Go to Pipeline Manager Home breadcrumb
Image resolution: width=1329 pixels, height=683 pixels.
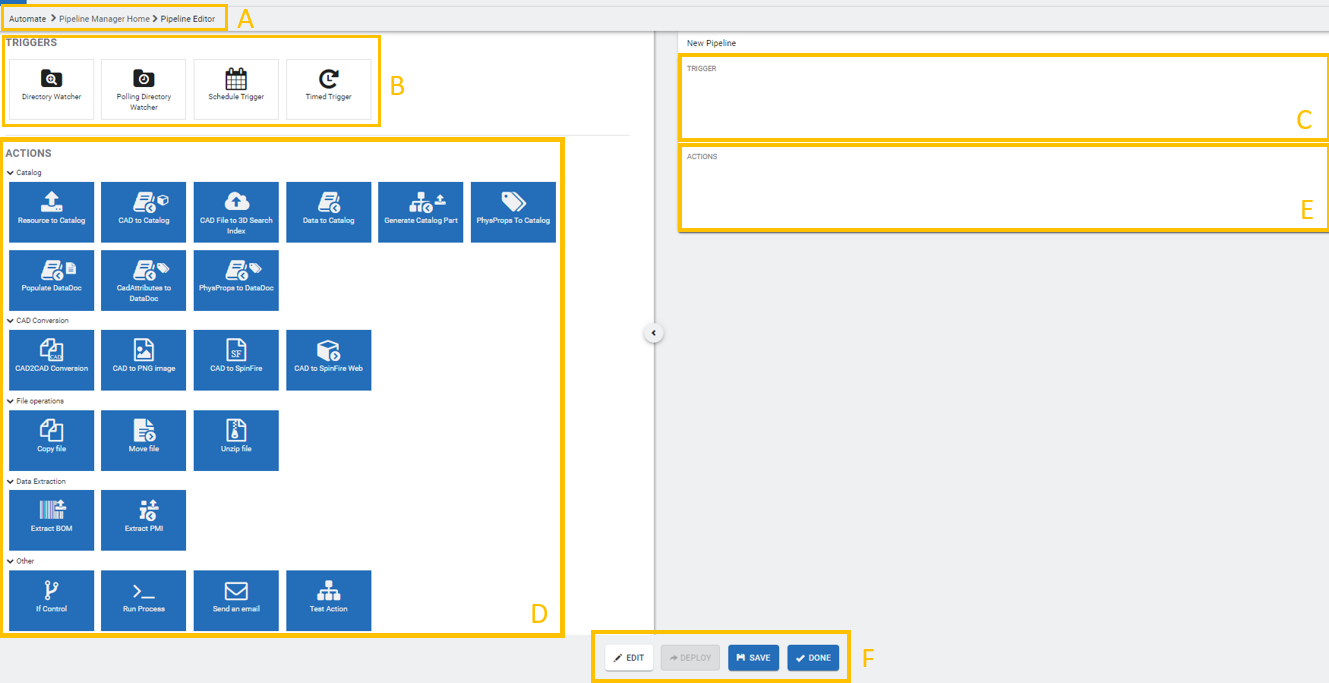103,19
